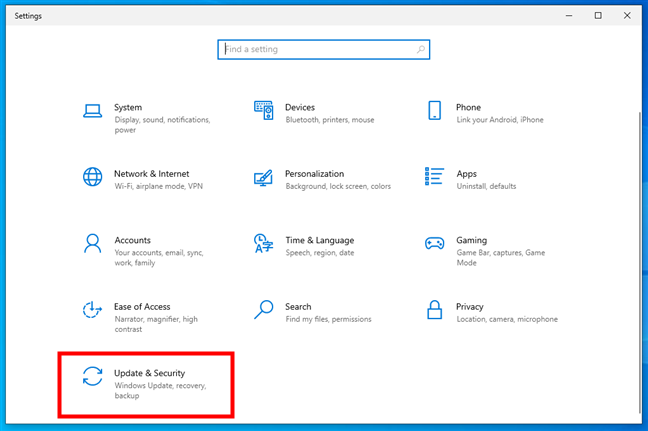The image size is (648, 431).
Task: Select the Network & Internet heading
Action: point(152,174)
